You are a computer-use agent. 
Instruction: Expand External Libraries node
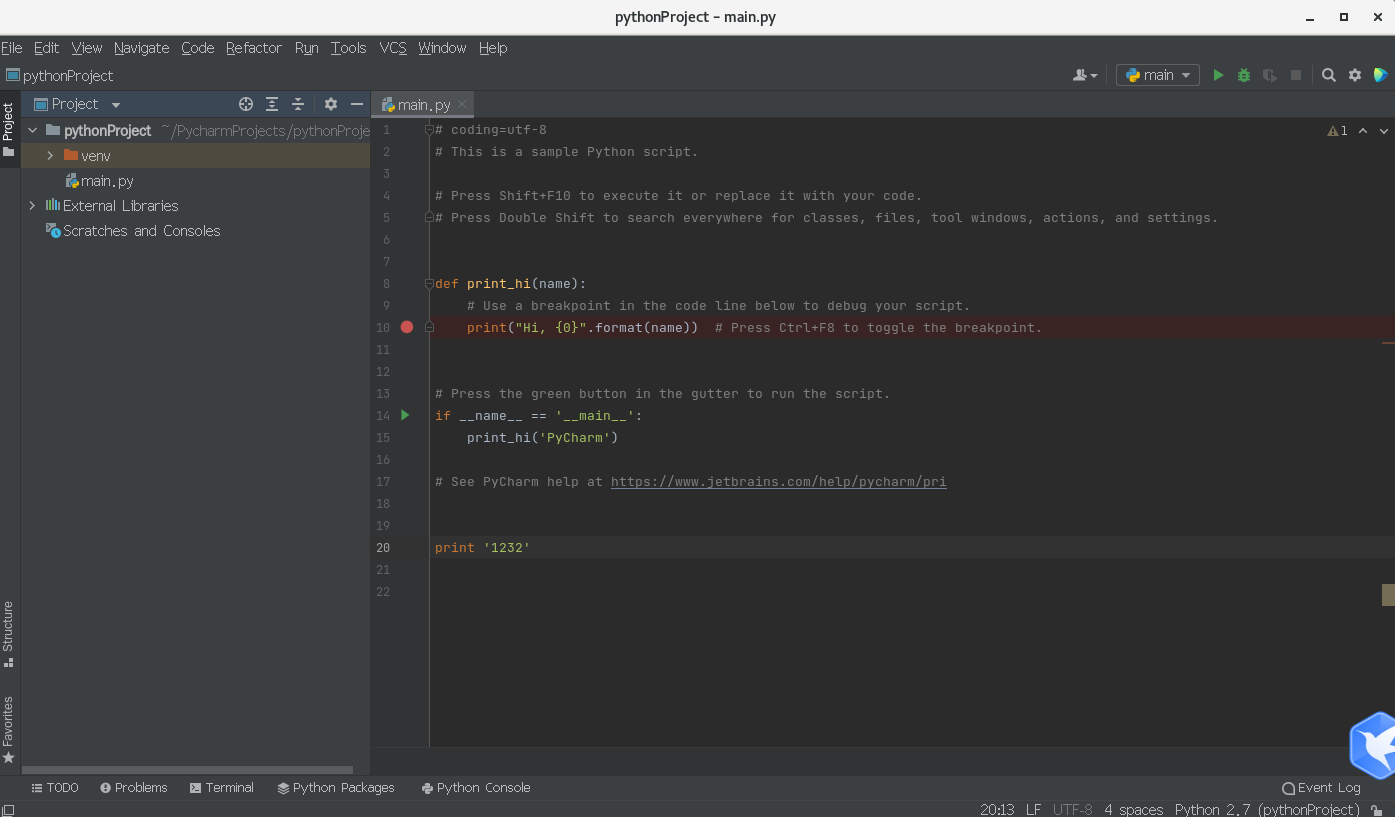(x=32, y=206)
